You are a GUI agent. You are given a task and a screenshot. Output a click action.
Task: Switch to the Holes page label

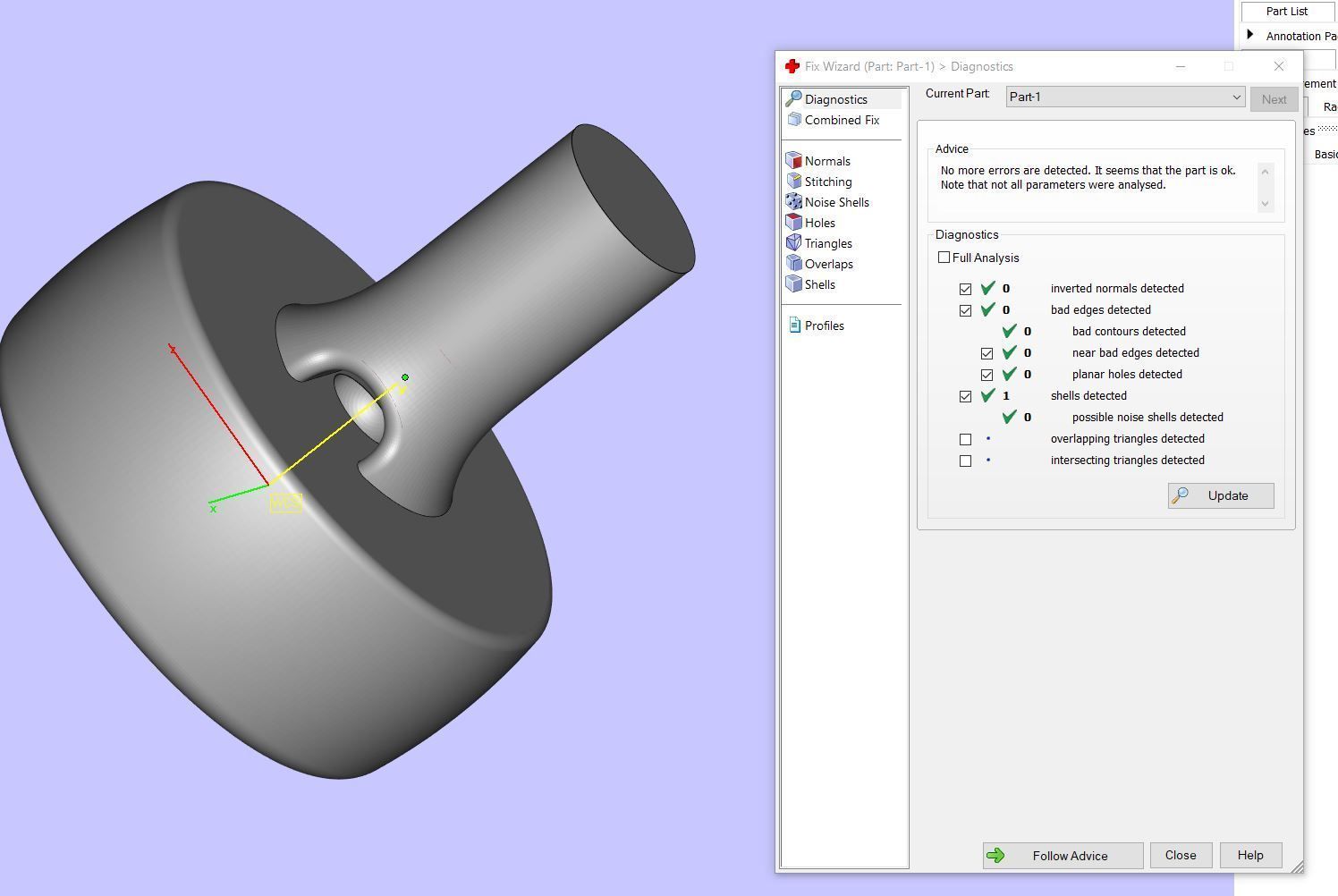820,223
